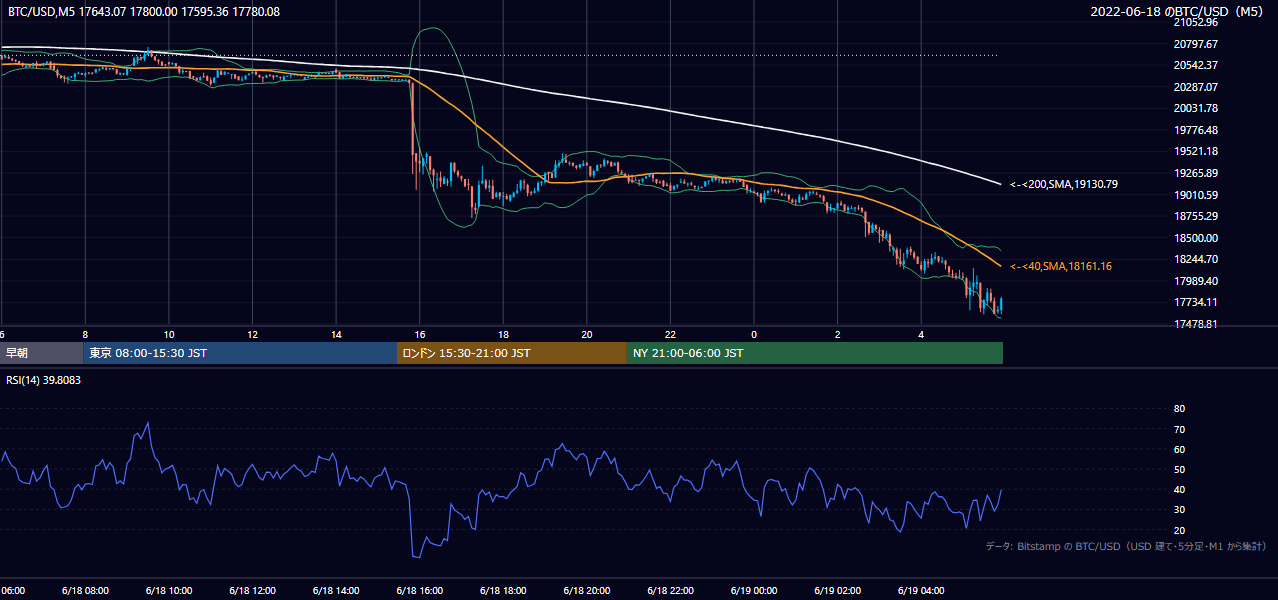Click RSI axis level 40
1278x600 pixels.
(1179, 490)
